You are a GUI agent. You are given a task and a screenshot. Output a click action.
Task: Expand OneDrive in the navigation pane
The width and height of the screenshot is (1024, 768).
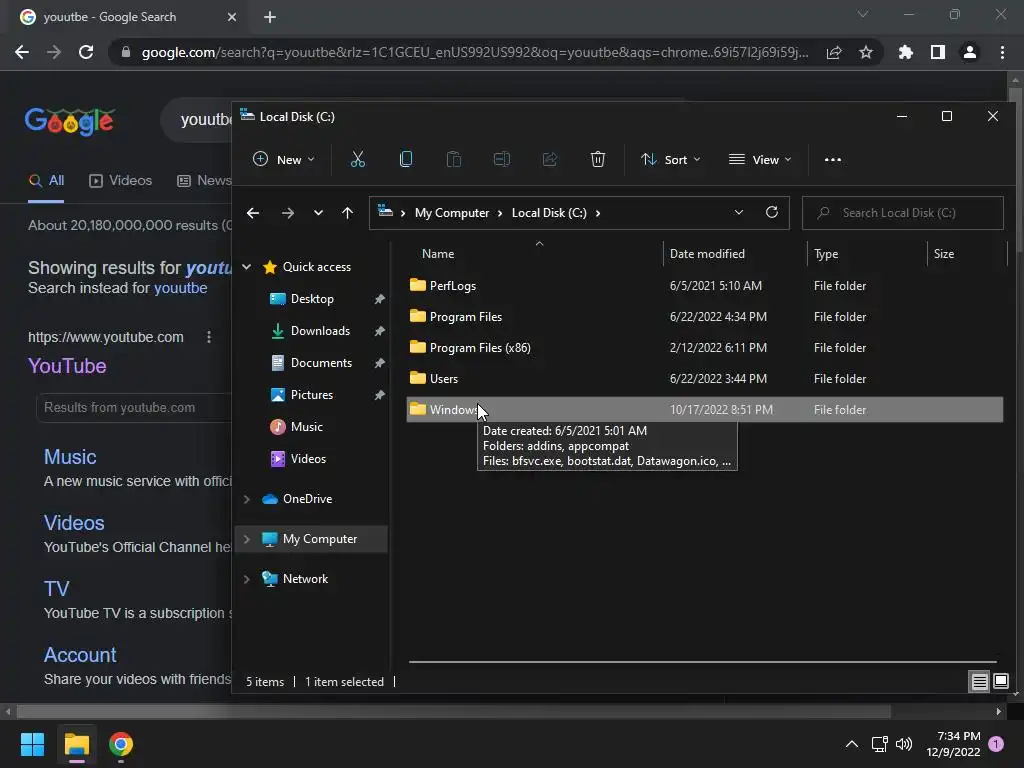[247, 499]
